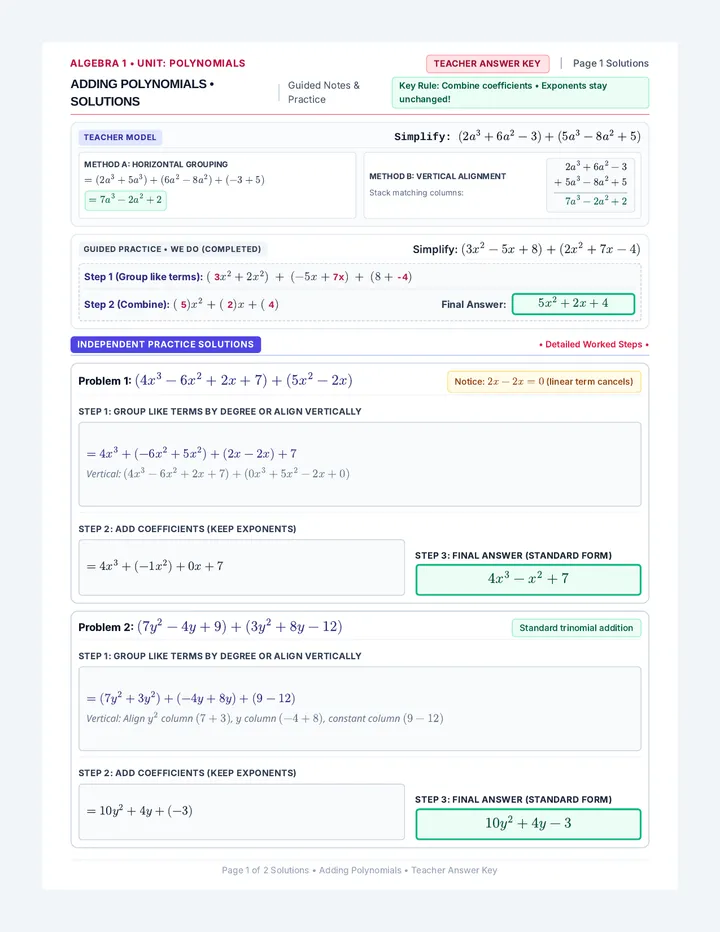The image size is (720, 932).
Task: Click the page footer text
Action: coord(360,870)
